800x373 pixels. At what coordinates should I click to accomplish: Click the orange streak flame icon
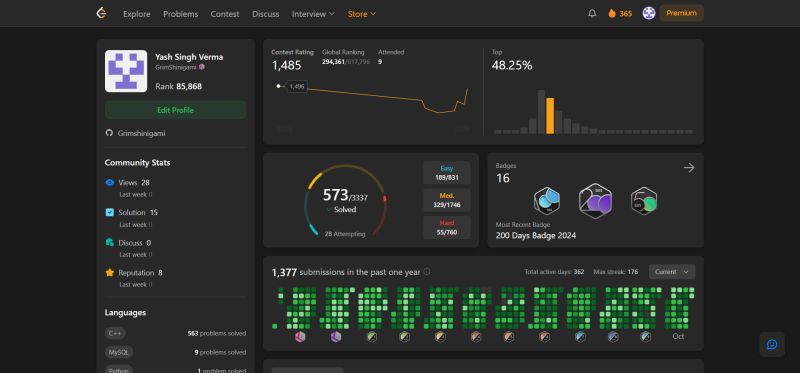[x=612, y=14]
